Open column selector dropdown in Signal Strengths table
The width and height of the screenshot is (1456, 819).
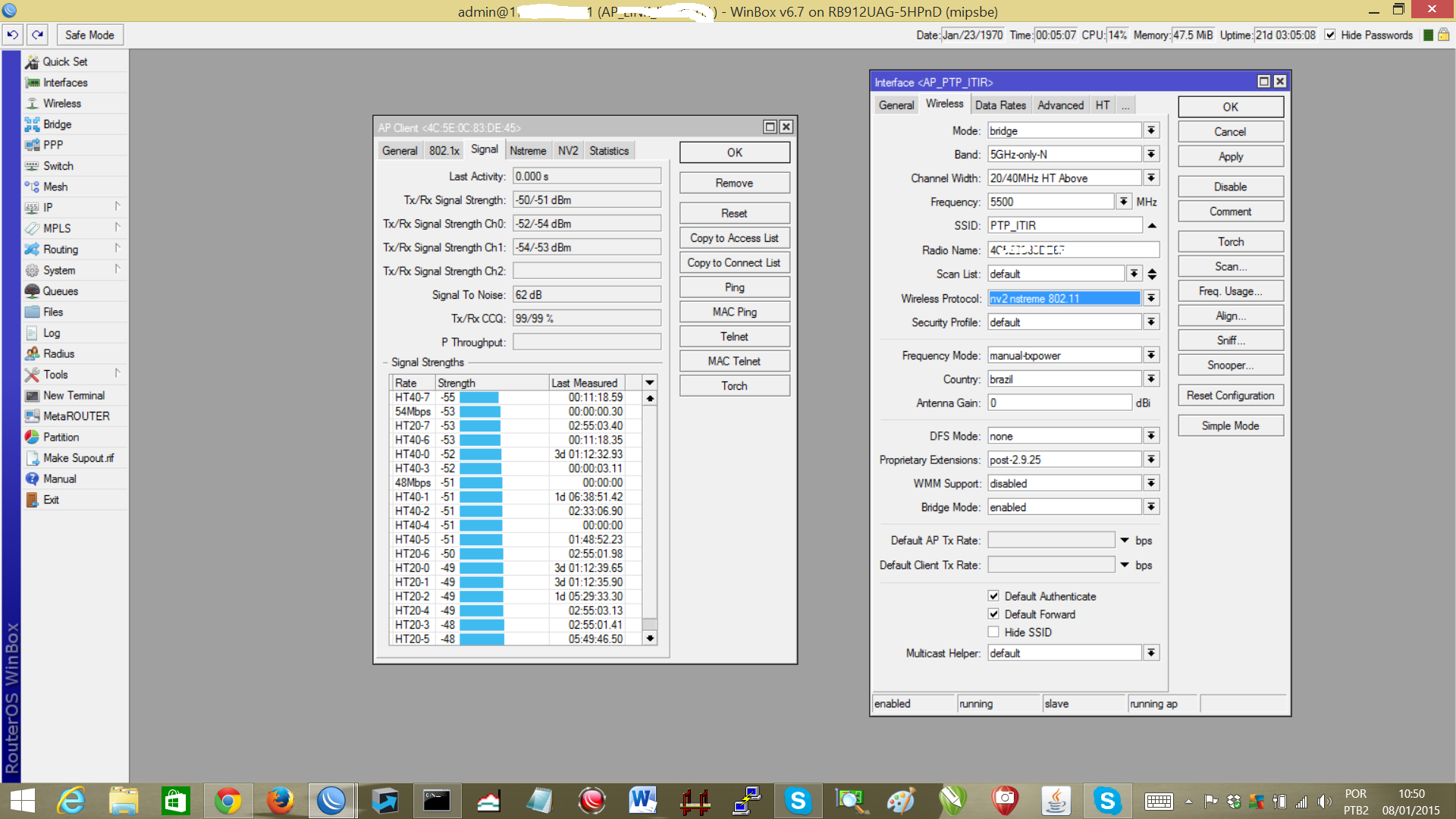click(x=650, y=382)
